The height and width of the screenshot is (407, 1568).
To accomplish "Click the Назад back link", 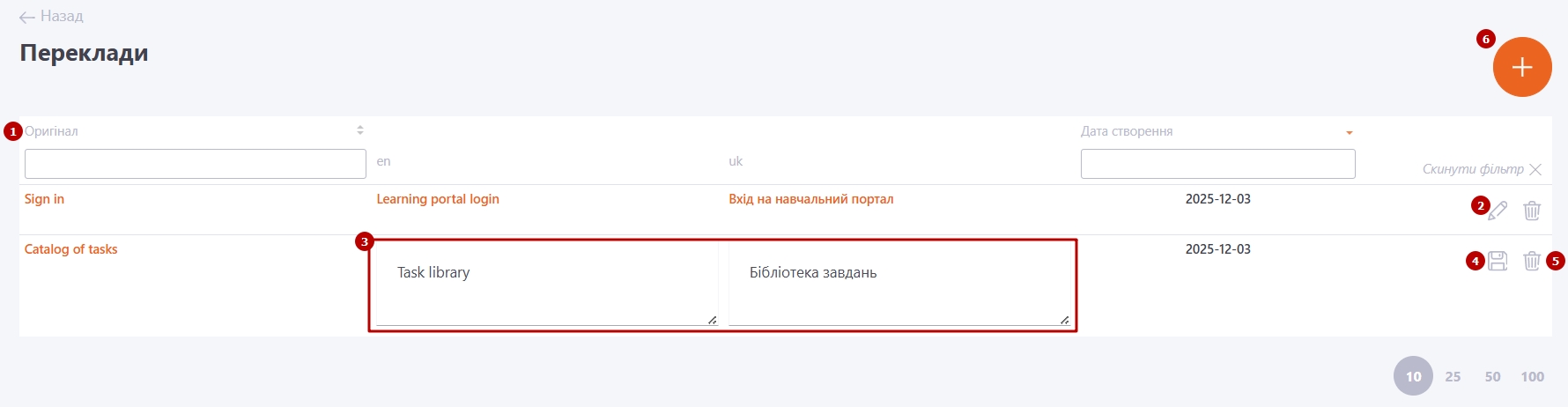I will [x=62, y=16].
